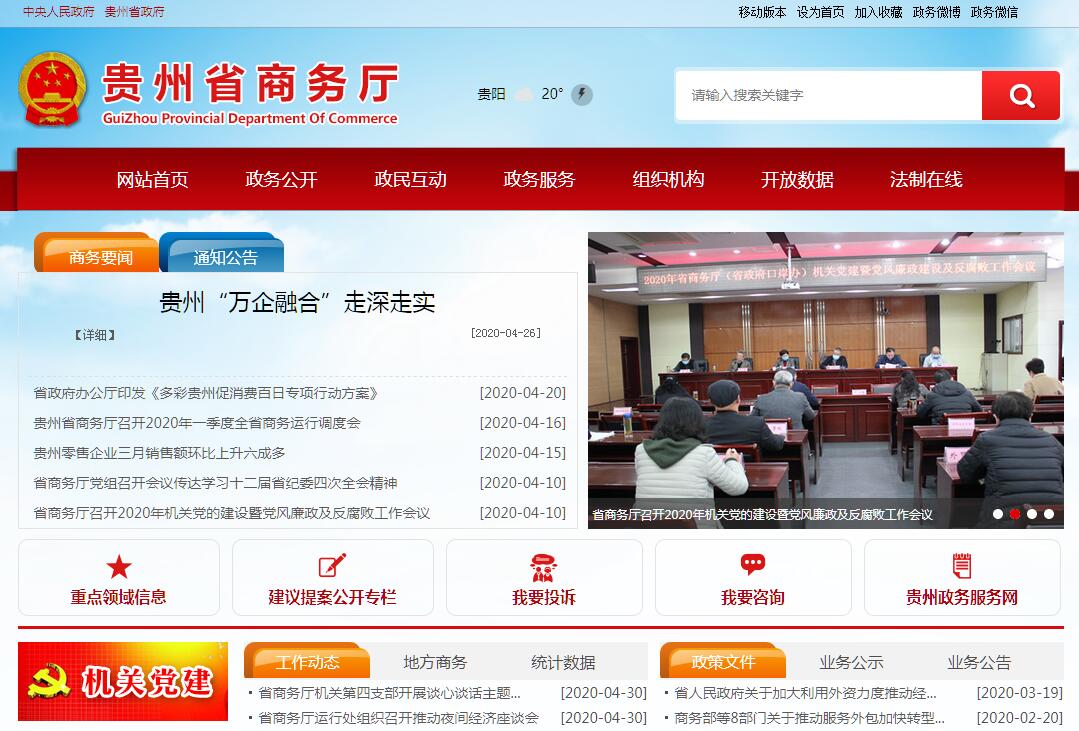
Task: Switch to the 通知公告 tab
Action: tap(225, 257)
